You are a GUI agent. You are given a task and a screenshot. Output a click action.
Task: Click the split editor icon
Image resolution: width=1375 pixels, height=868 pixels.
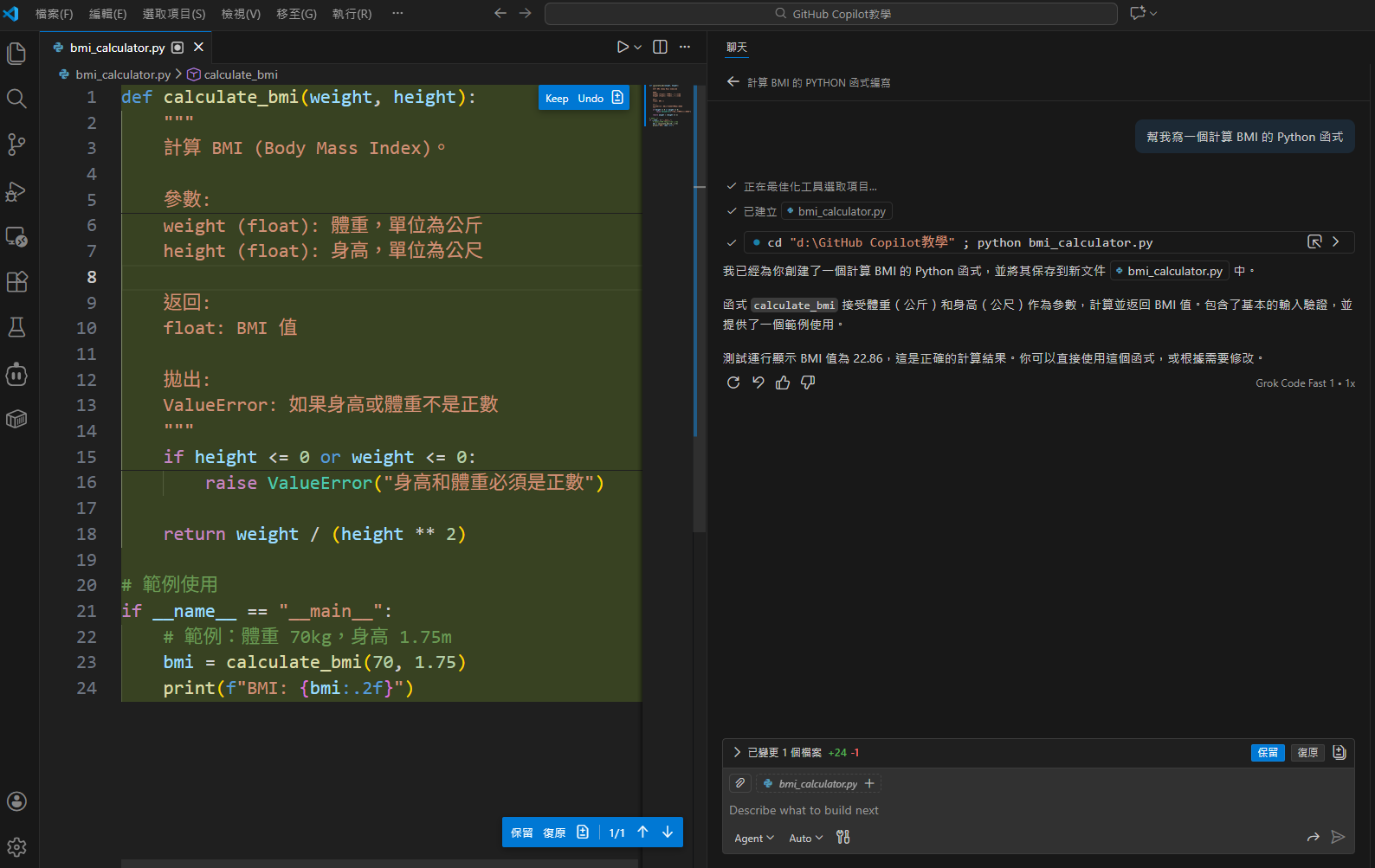coord(660,47)
